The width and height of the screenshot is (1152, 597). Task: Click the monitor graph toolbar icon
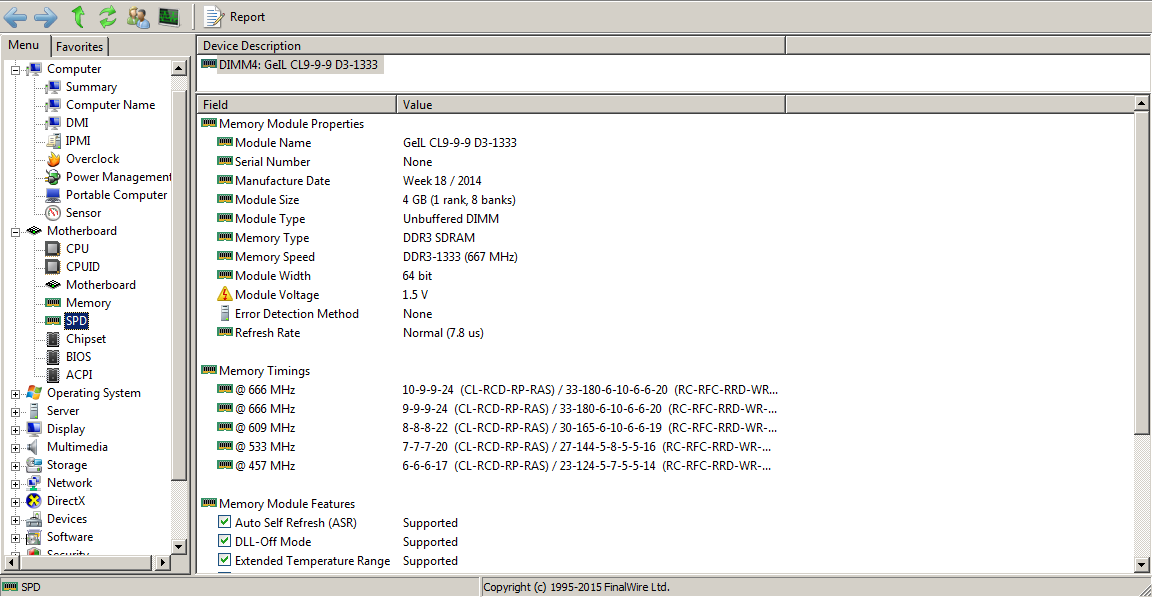(168, 16)
